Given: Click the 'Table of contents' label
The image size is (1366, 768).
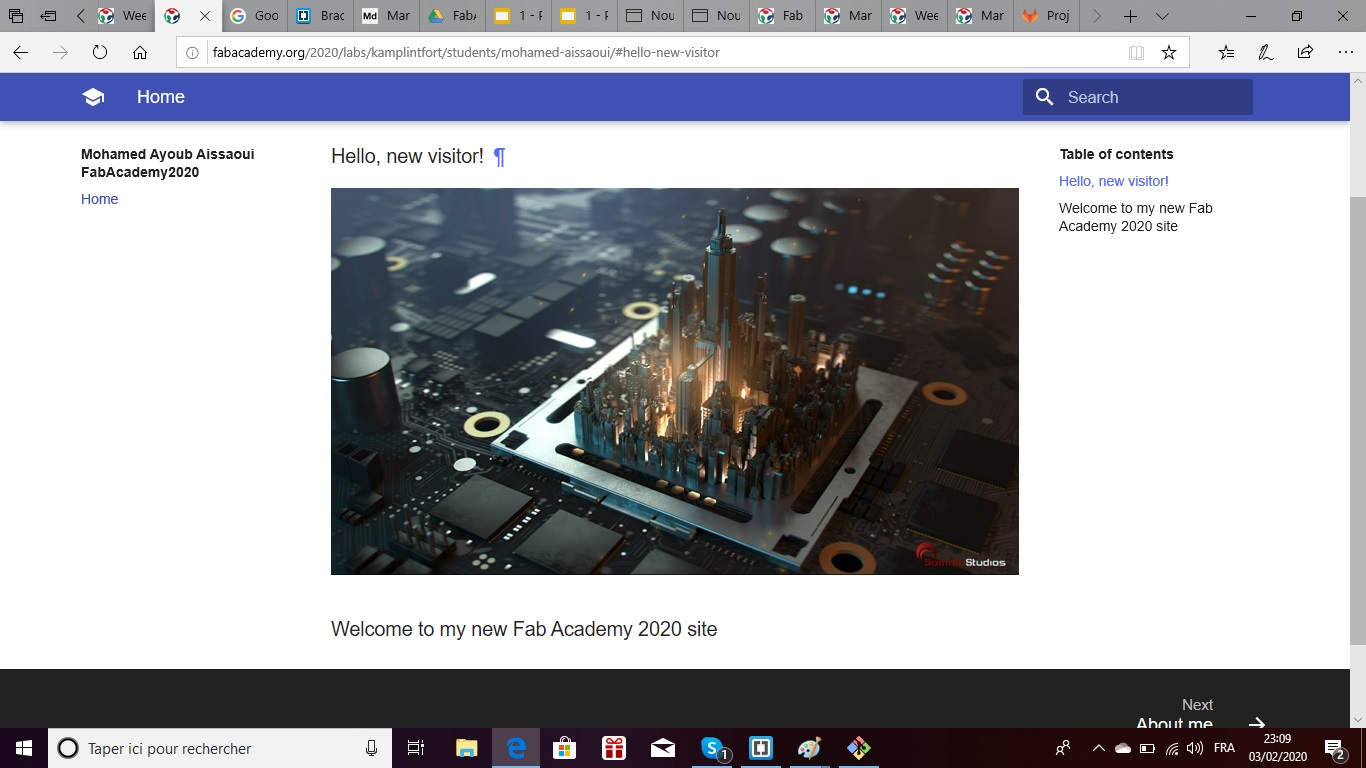Looking at the screenshot, I should coord(1117,154).
